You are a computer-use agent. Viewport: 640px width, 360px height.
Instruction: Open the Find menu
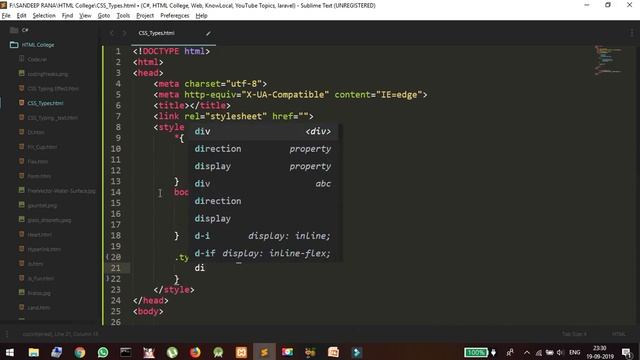(67, 16)
